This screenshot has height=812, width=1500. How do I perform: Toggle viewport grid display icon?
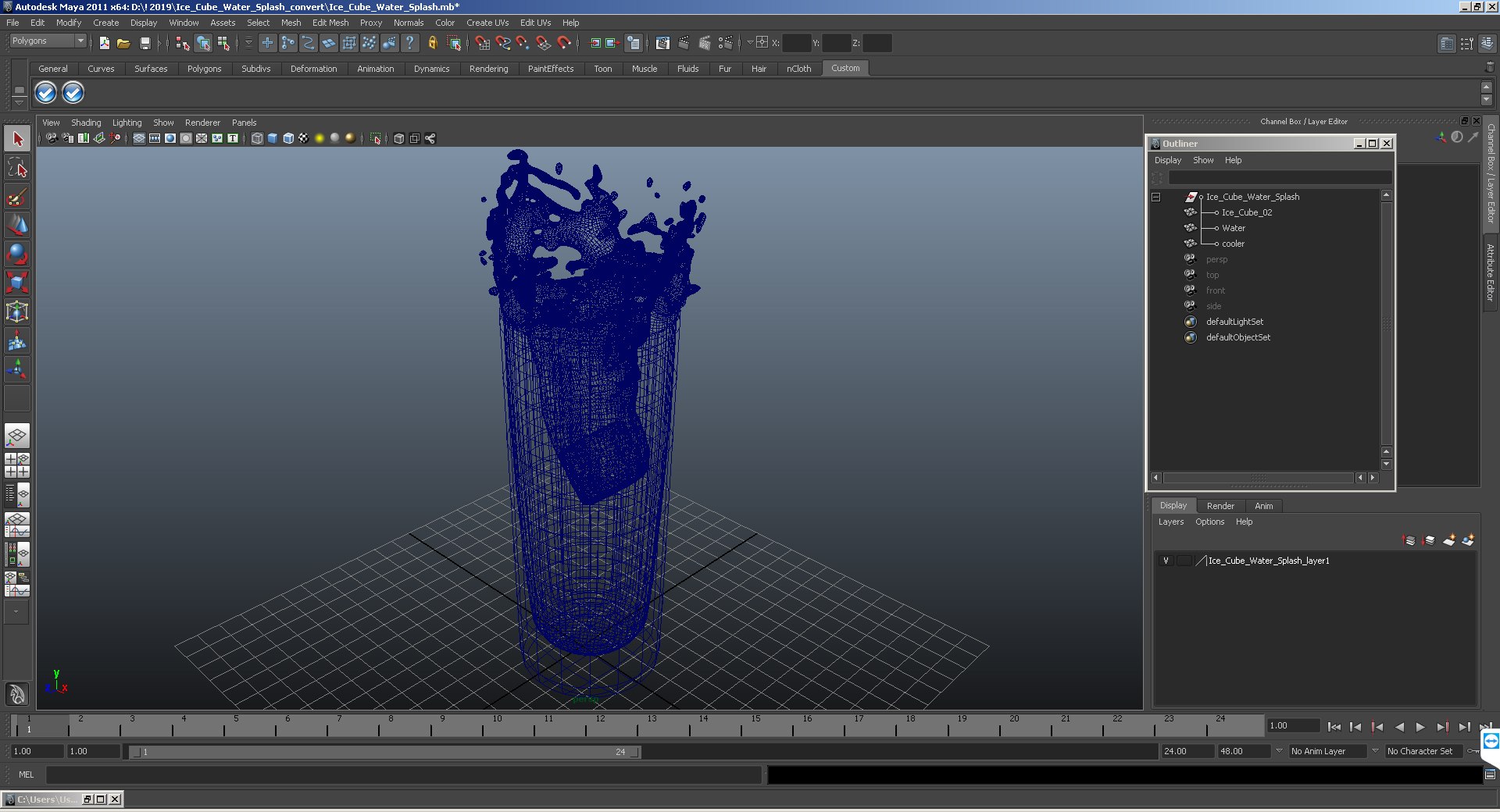pyautogui.click(x=139, y=138)
